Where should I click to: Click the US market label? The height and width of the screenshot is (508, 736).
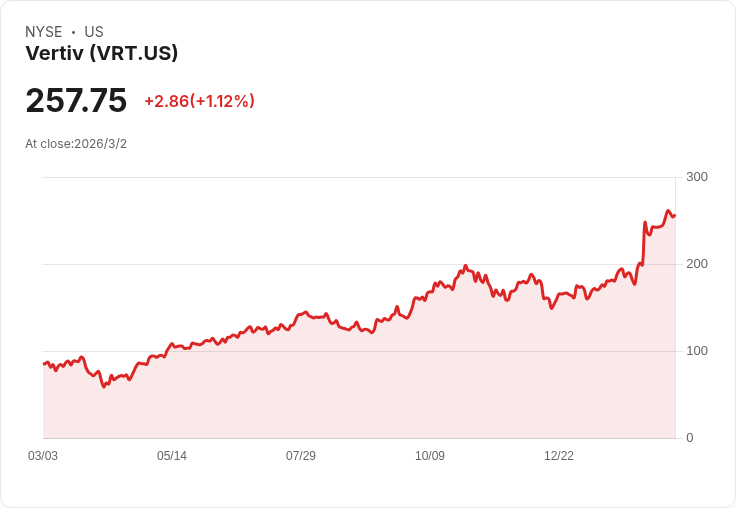[94, 32]
